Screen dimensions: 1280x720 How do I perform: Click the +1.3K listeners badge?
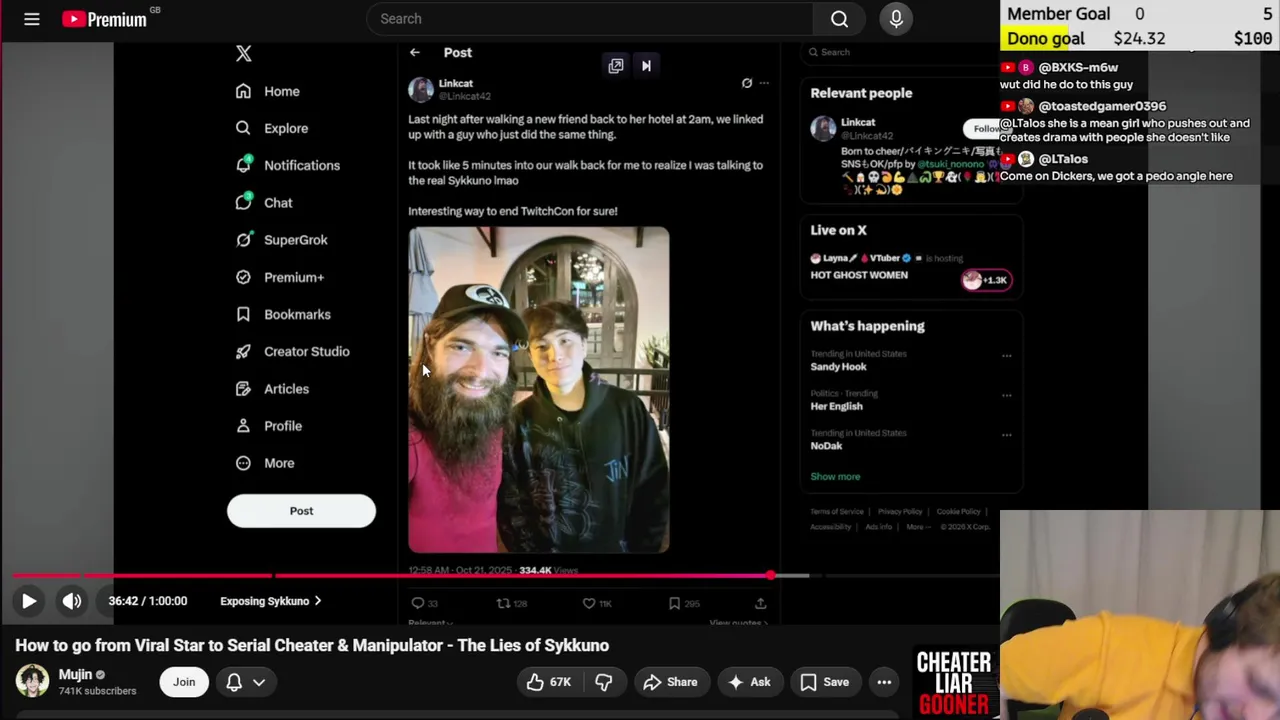(x=986, y=280)
